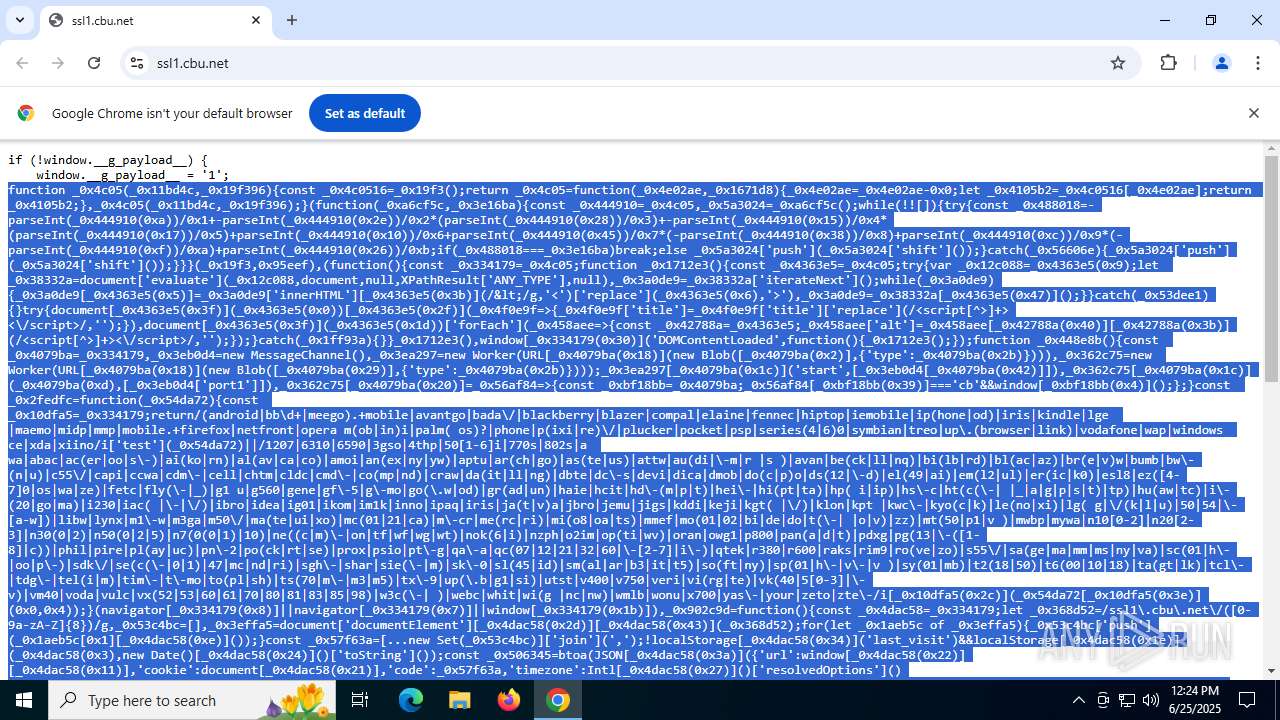Open Chrome three-dot menu
Screen dimensions: 1280x720
(1257, 63)
